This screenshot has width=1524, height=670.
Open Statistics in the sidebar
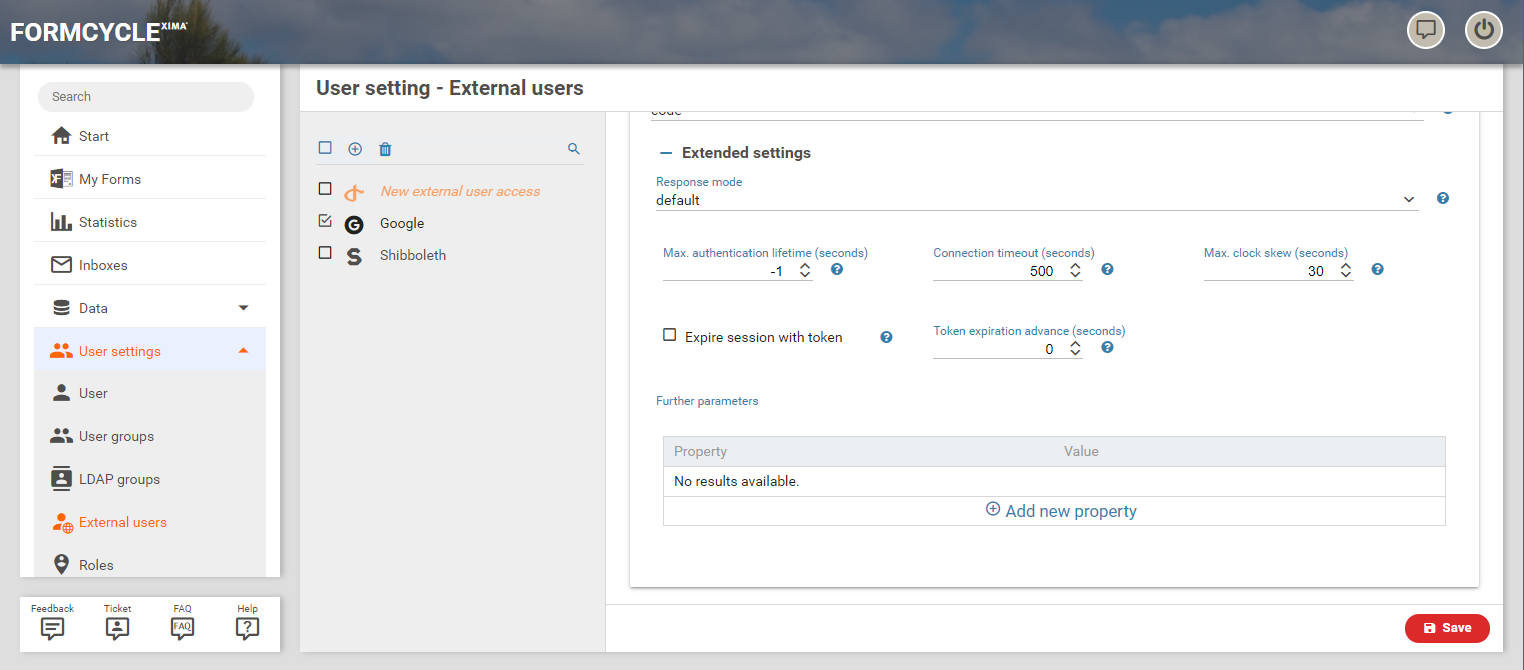click(107, 222)
